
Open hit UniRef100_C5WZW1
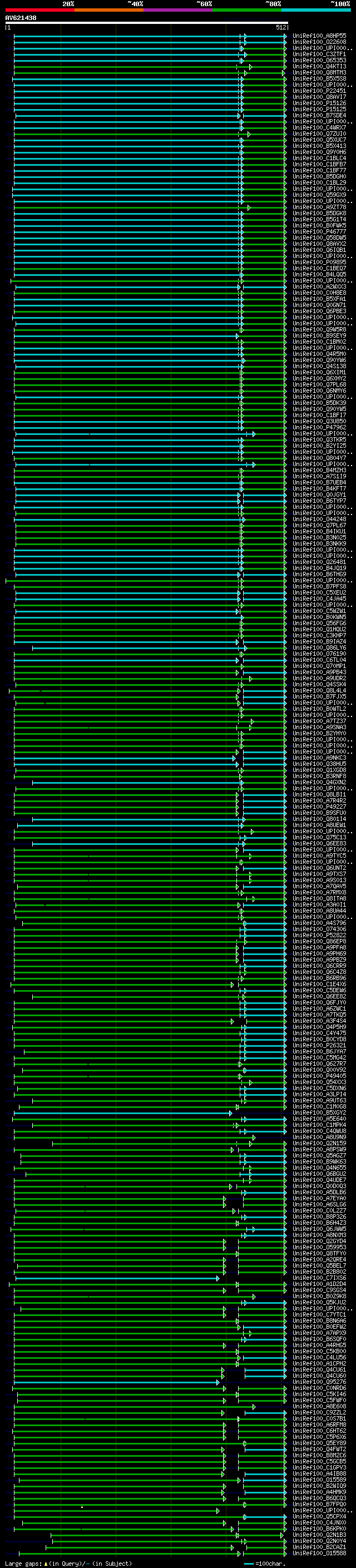click(x=319, y=611)
